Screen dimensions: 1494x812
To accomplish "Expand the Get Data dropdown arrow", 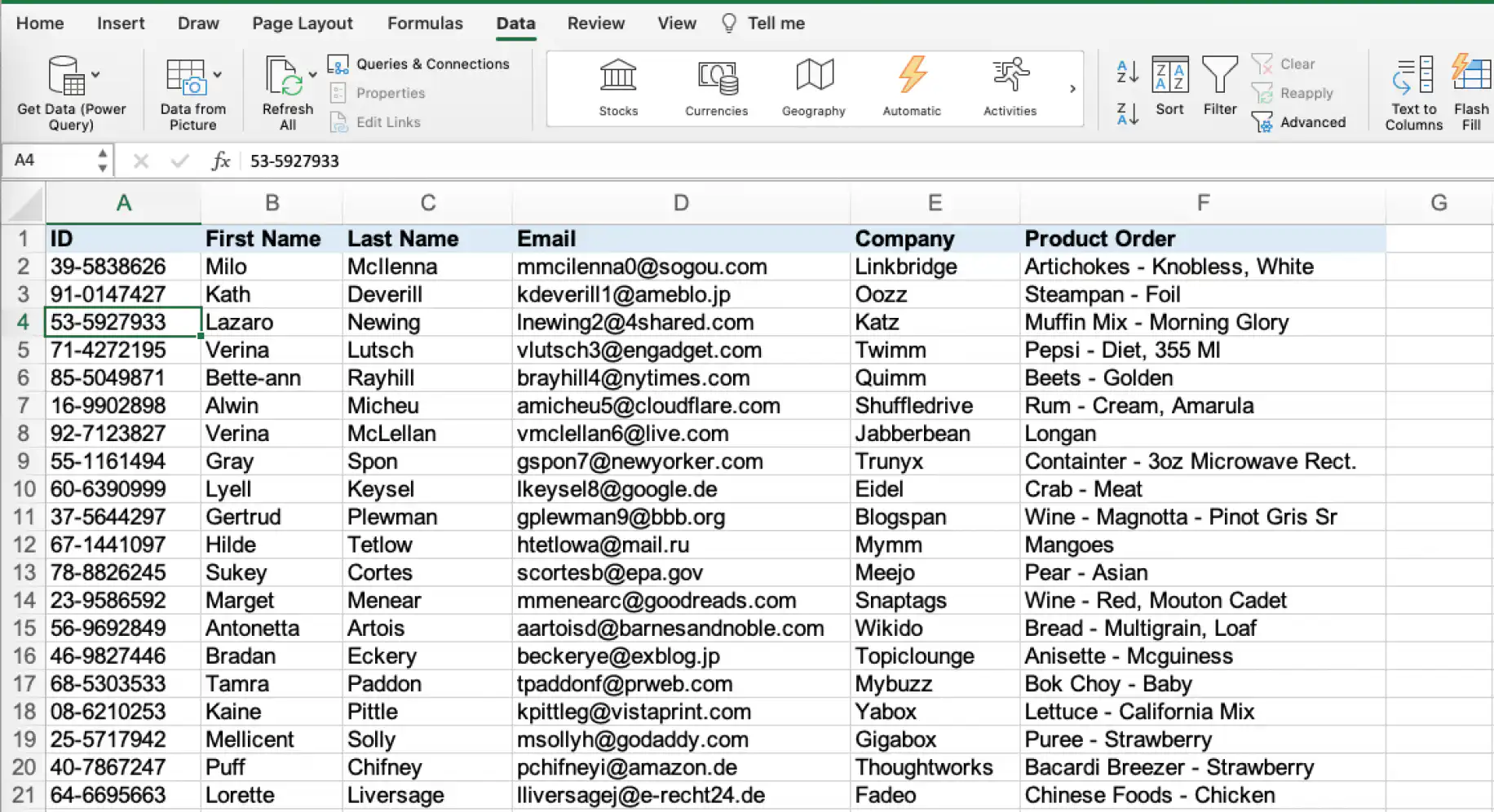I will pyautogui.click(x=96, y=75).
